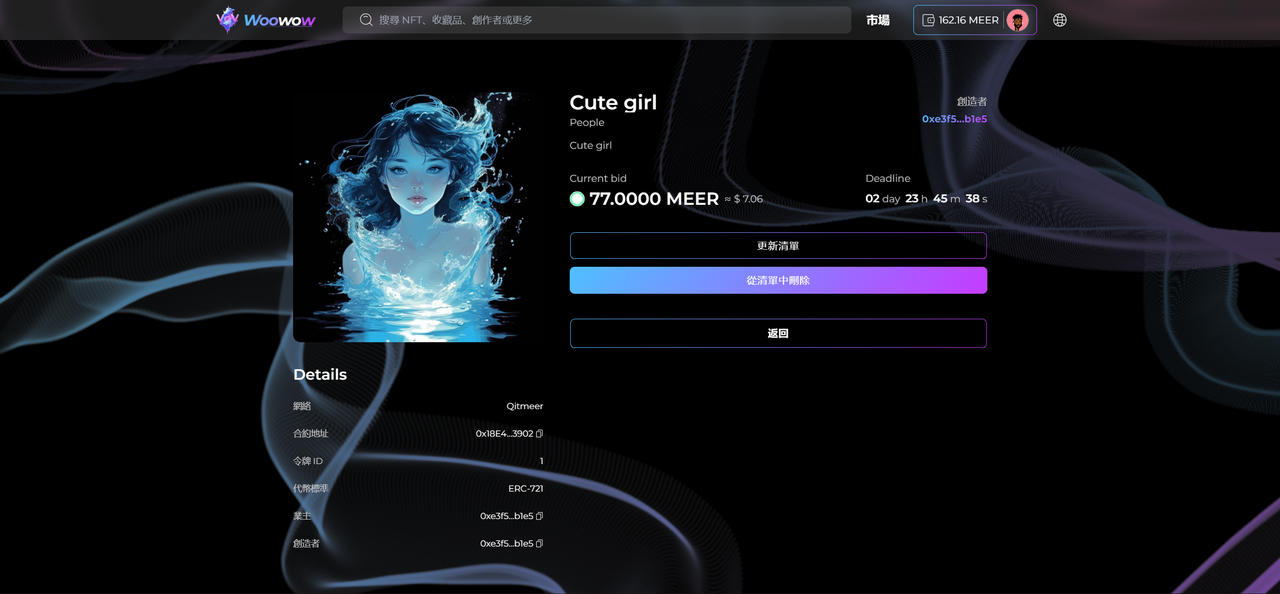The height and width of the screenshot is (594, 1280).
Task: Click the wallet icon beside 162.16 MEER
Action: 928,20
